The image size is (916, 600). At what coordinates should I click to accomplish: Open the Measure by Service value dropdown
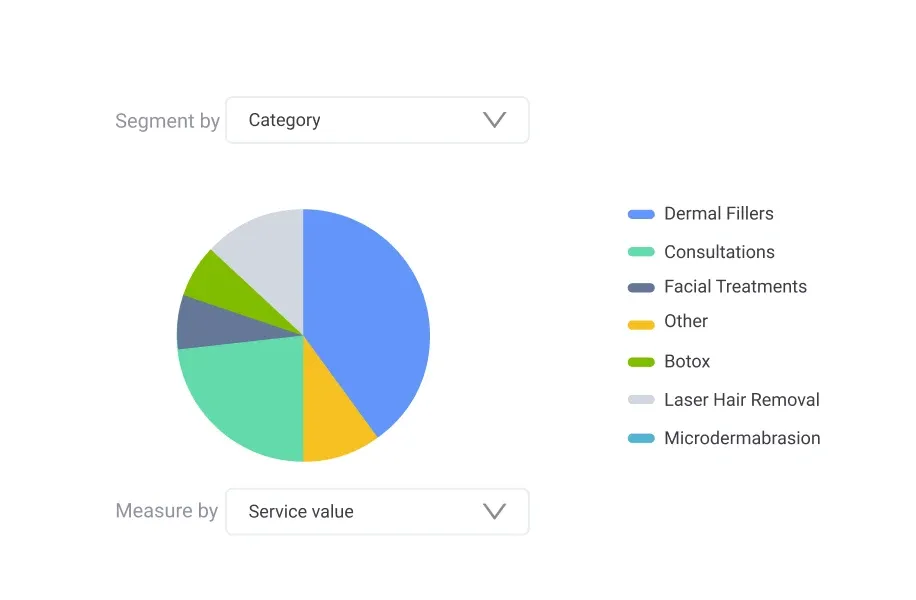click(376, 511)
